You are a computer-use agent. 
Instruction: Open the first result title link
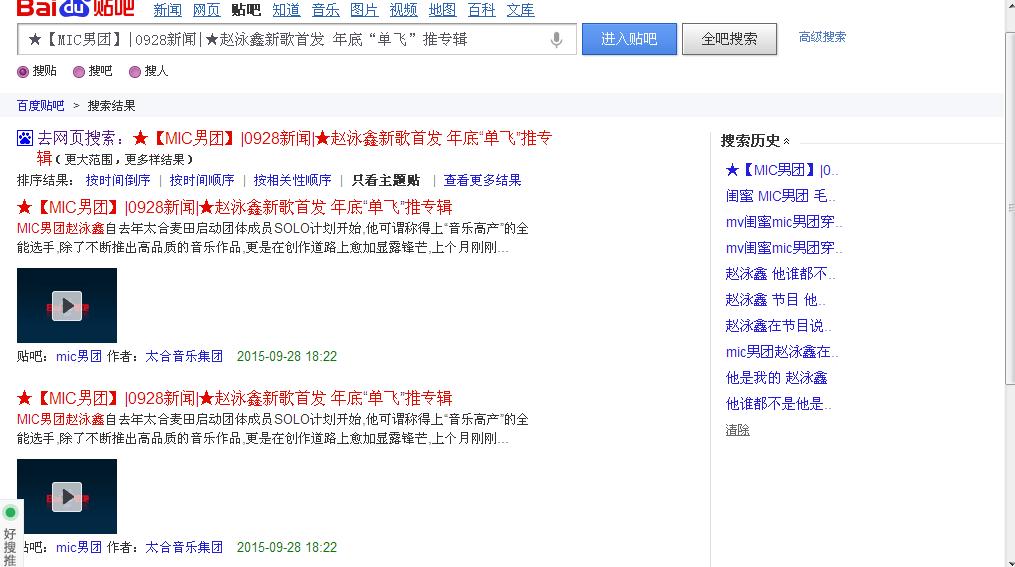point(234,207)
